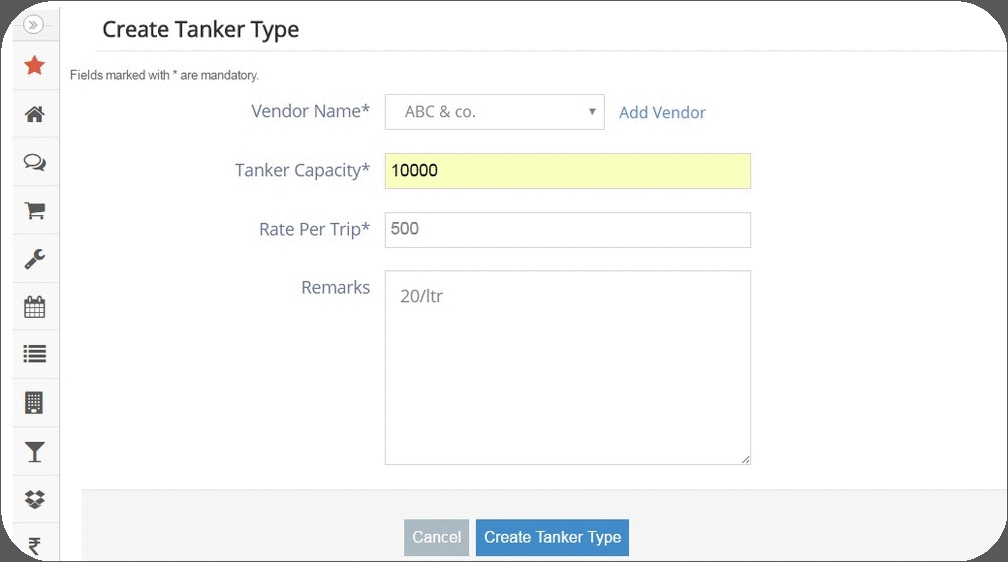Open the Dropbox icon in sidebar
The height and width of the screenshot is (562, 1008).
click(34, 499)
